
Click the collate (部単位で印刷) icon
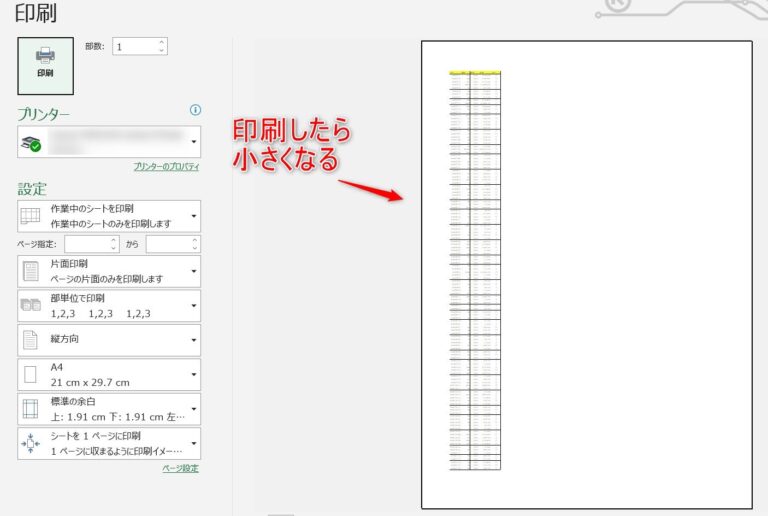(x=30, y=306)
